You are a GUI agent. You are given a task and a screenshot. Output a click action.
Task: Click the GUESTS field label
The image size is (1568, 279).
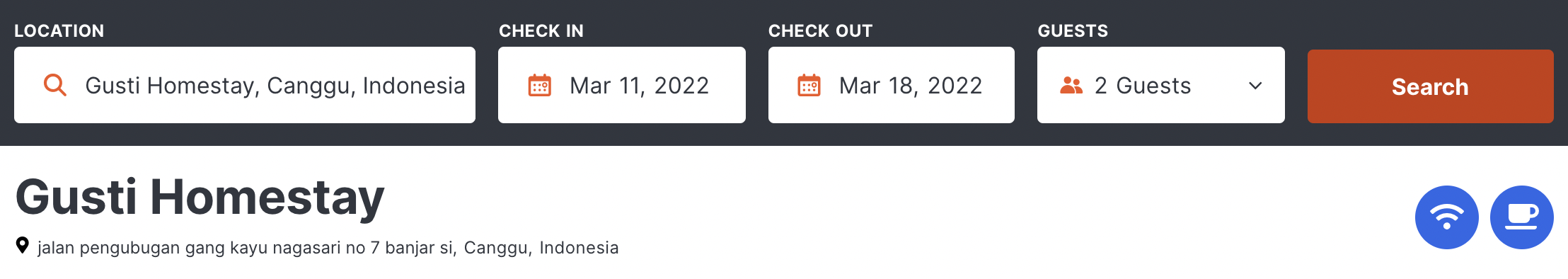[x=1073, y=31]
